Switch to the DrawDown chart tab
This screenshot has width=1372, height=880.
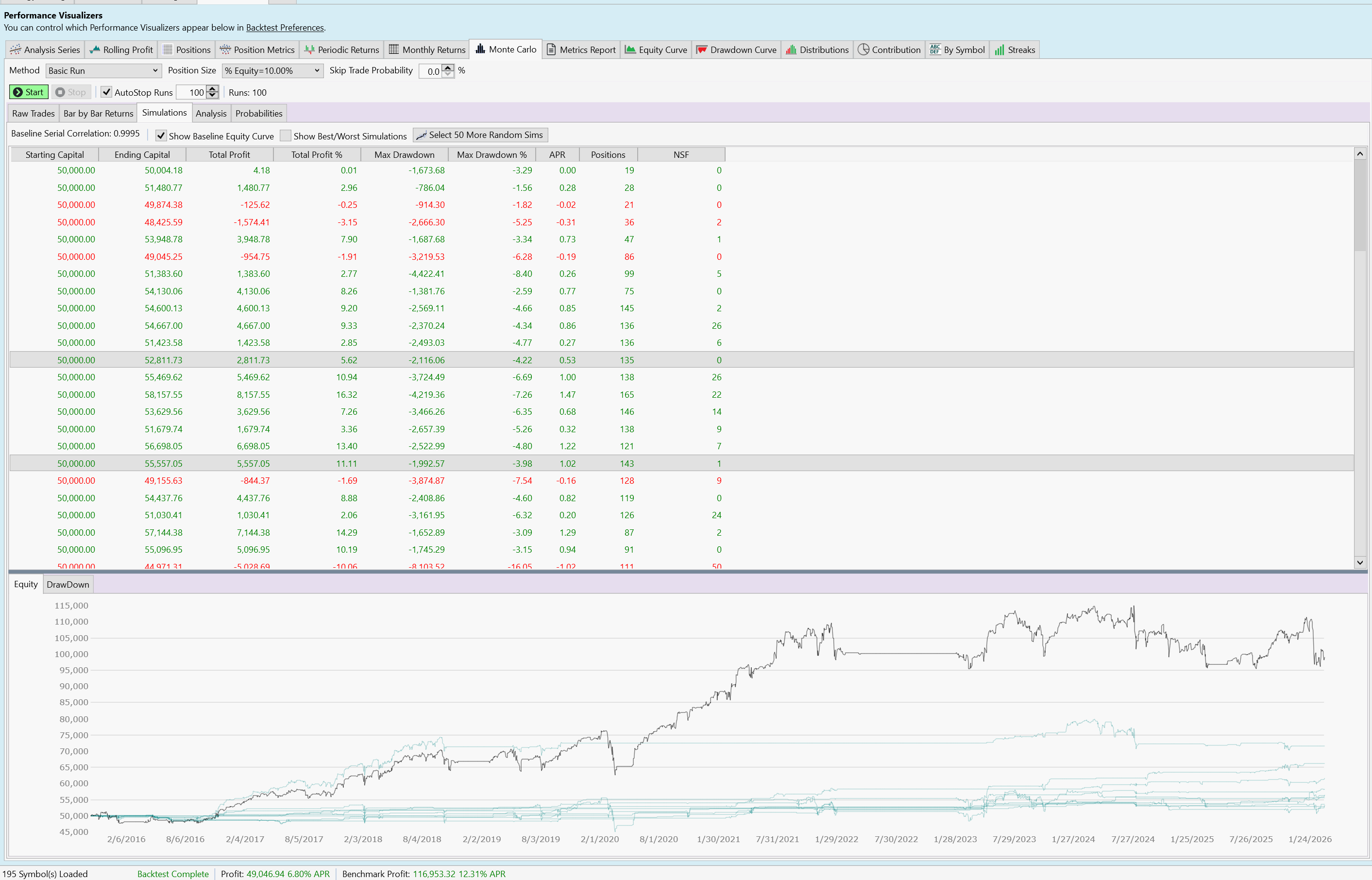(x=68, y=584)
